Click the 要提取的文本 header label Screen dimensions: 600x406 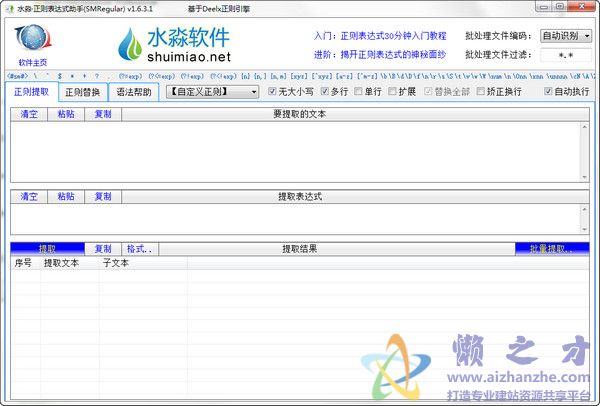(300, 114)
